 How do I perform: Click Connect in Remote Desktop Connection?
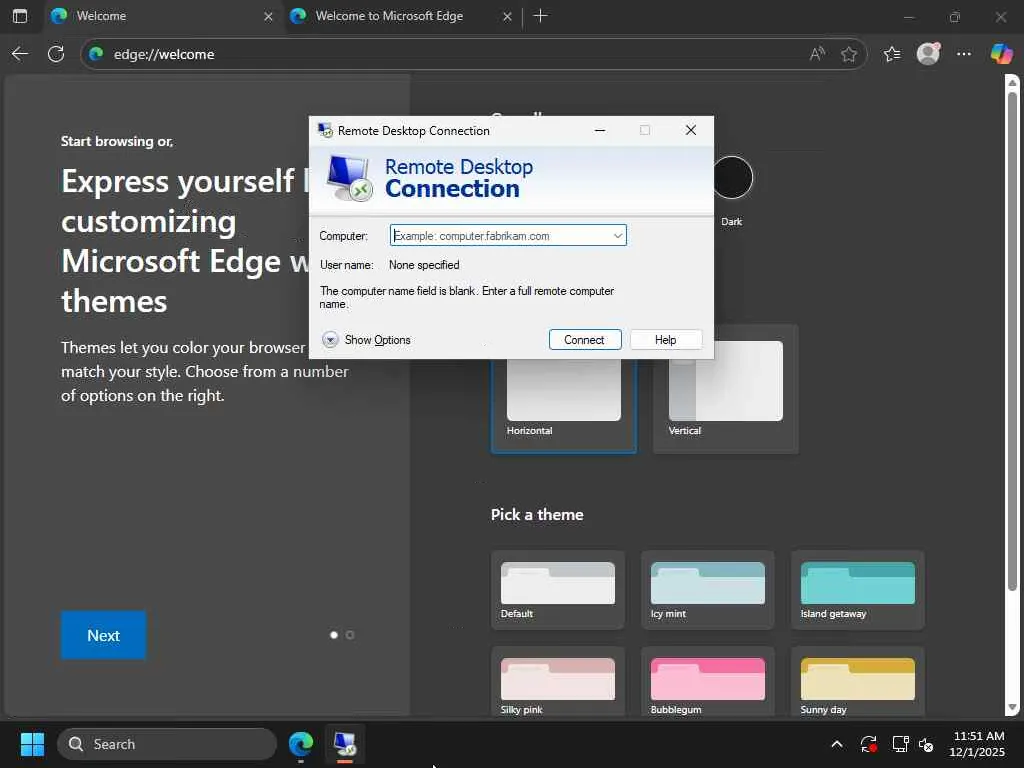pyautogui.click(x=584, y=340)
